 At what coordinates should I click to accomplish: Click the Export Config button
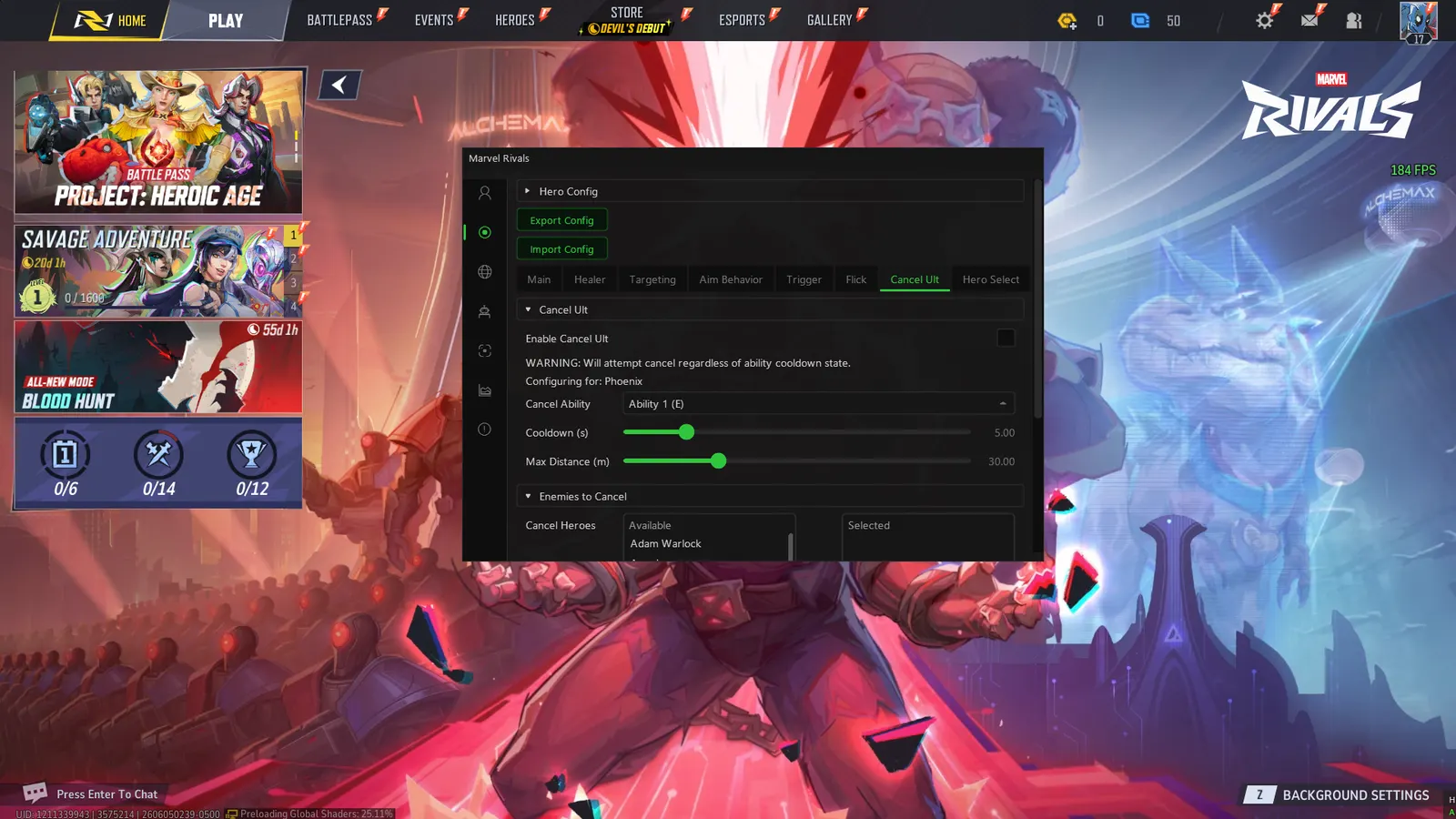click(561, 220)
